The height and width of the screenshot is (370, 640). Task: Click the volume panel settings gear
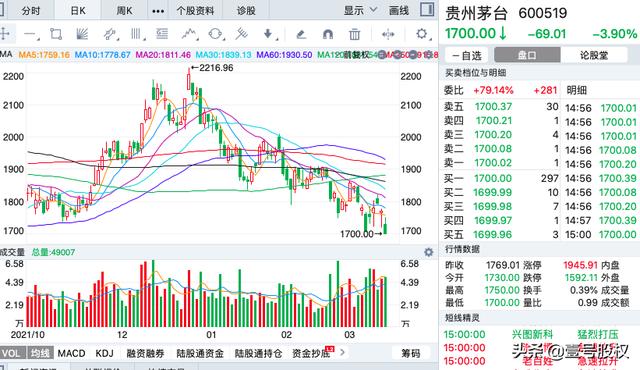point(429,252)
